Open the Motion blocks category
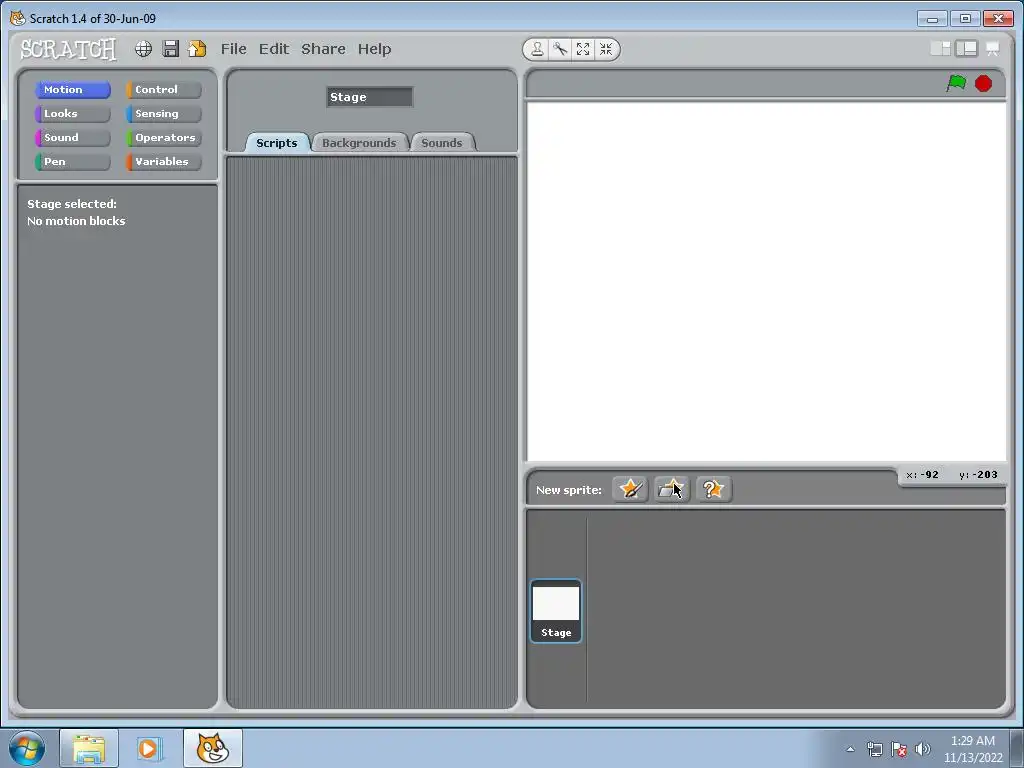 [x=72, y=89]
